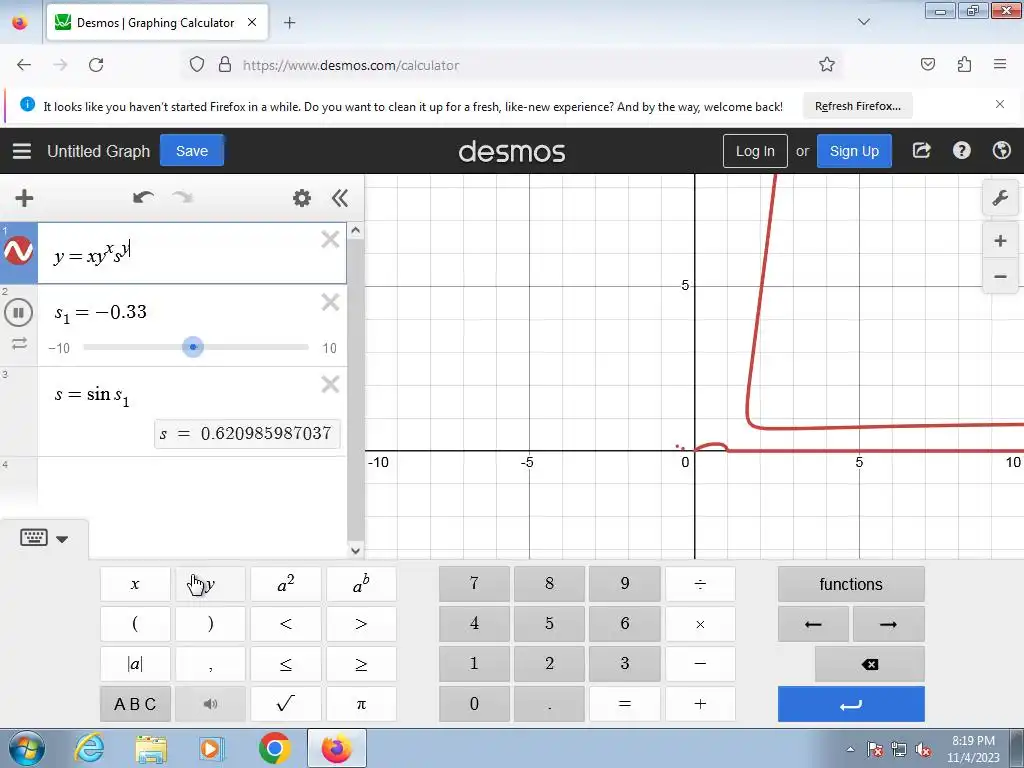Edit the slider upper bound 10

point(329,348)
